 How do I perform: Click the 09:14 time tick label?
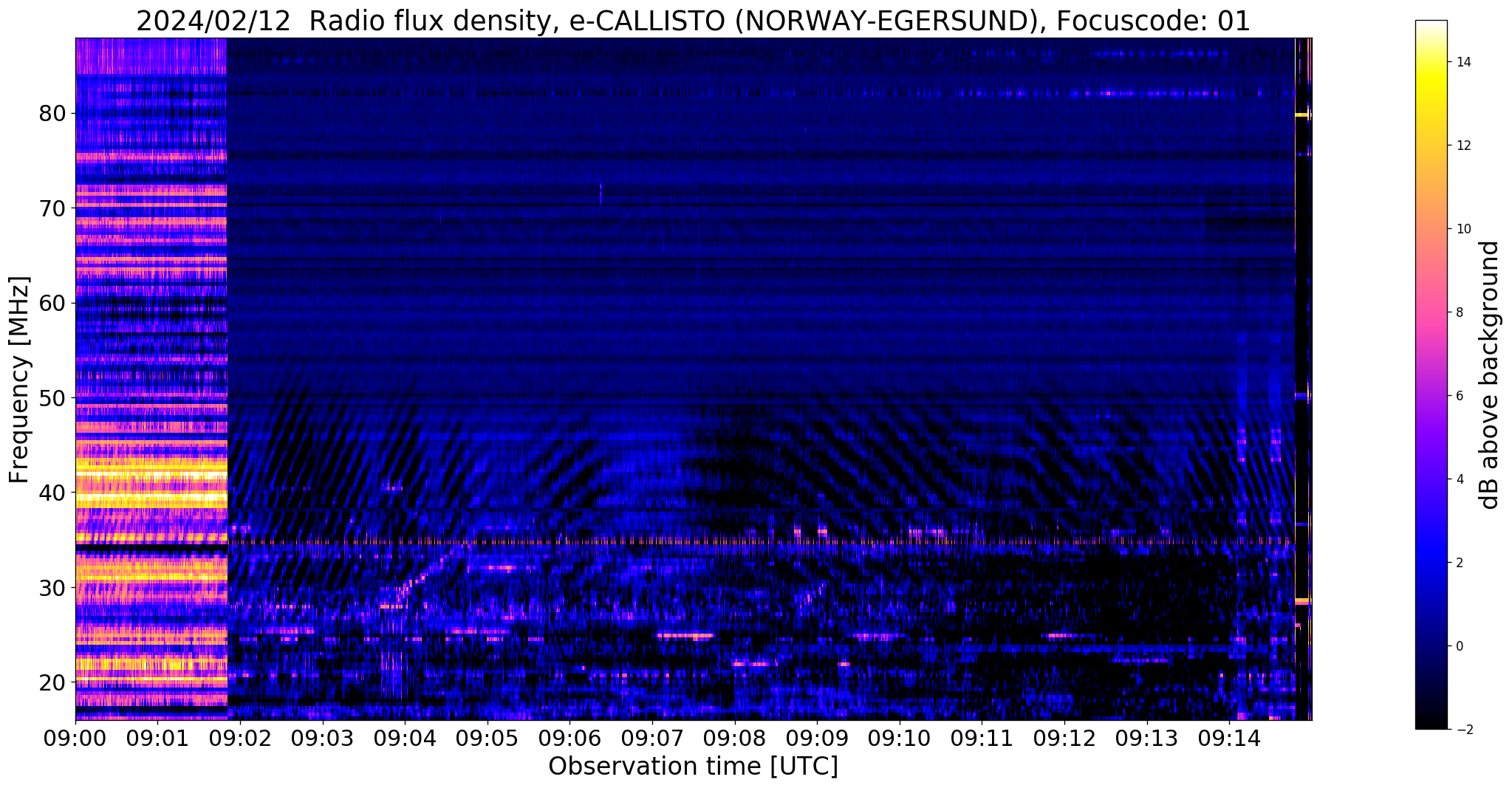tap(1228, 739)
